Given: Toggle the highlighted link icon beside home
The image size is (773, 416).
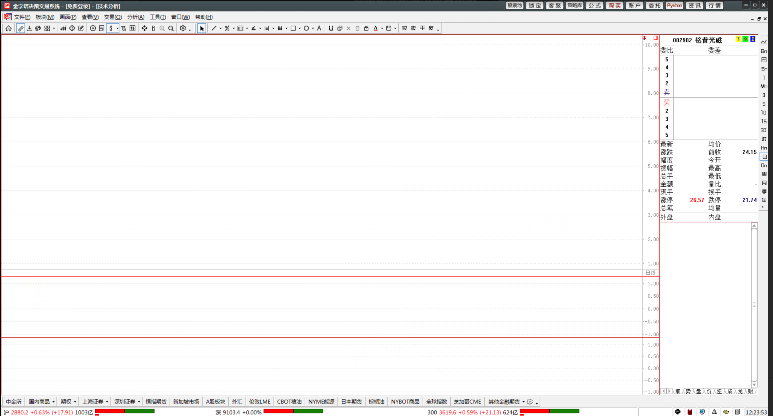Looking at the screenshot, I should (x=20, y=29).
